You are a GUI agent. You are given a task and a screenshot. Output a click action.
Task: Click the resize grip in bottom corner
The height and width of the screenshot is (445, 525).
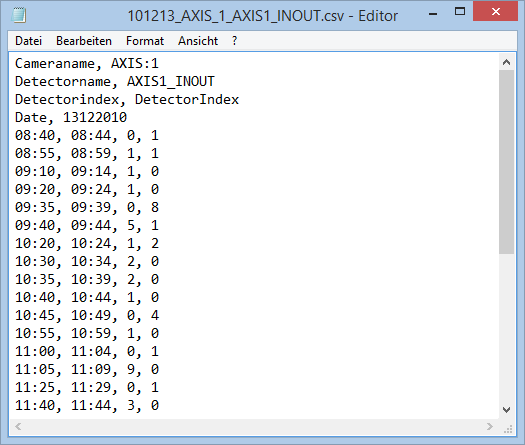point(508,429)
